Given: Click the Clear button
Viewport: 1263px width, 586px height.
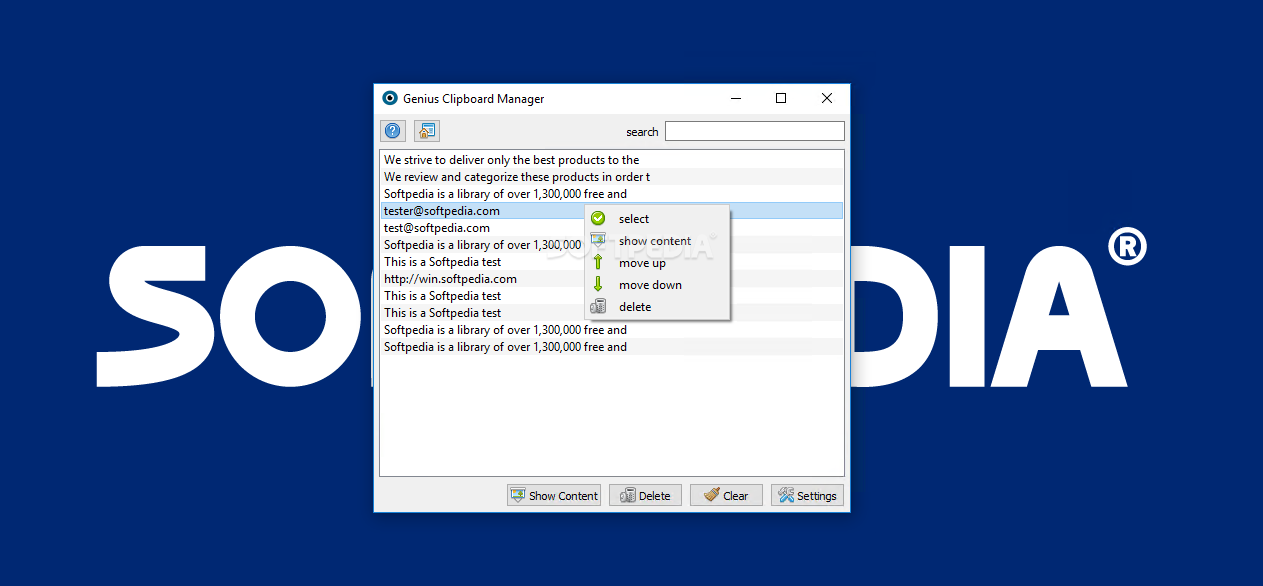Looking at the screenshot, I should (x=726, y=495).
